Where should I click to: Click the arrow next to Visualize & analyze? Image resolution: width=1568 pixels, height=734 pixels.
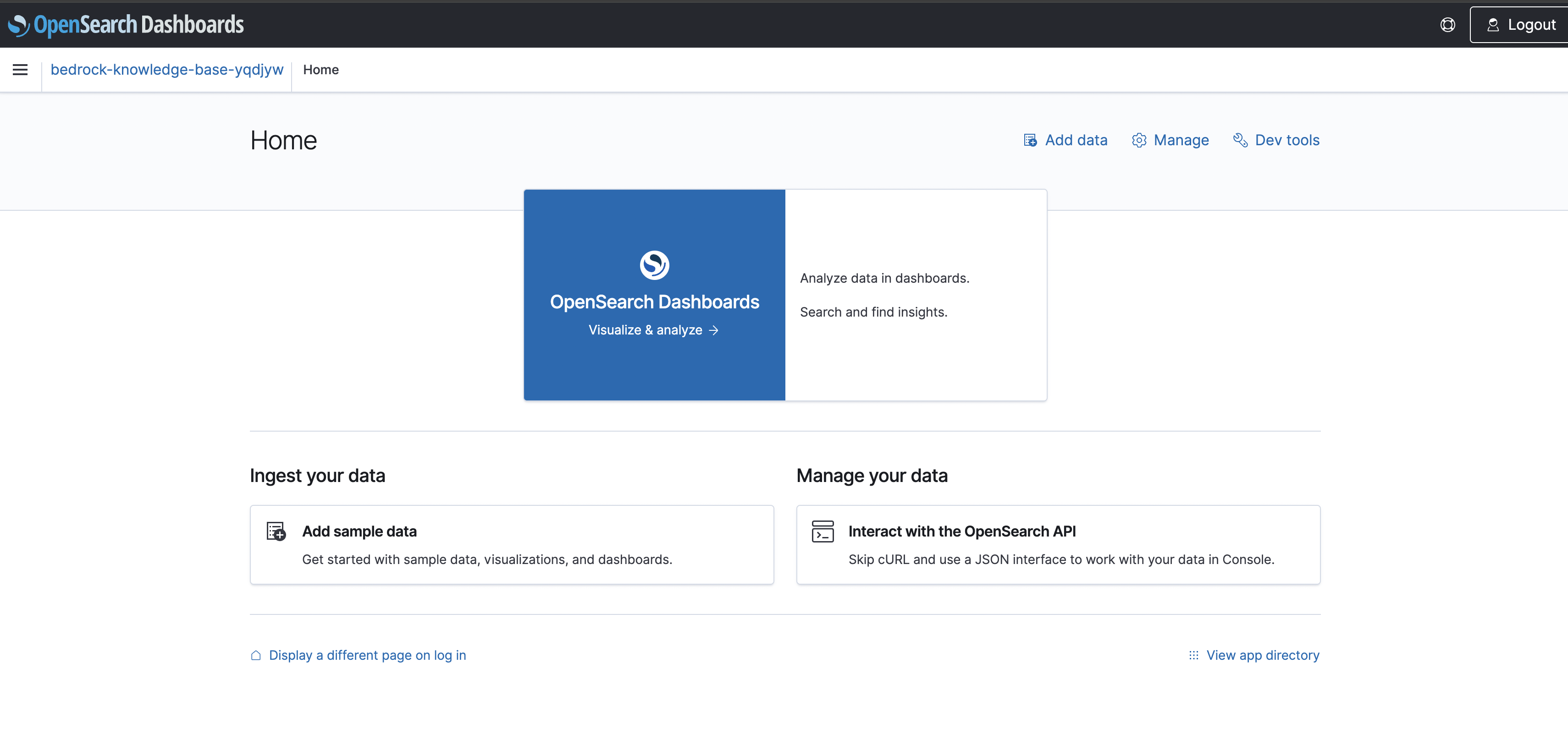713,330
